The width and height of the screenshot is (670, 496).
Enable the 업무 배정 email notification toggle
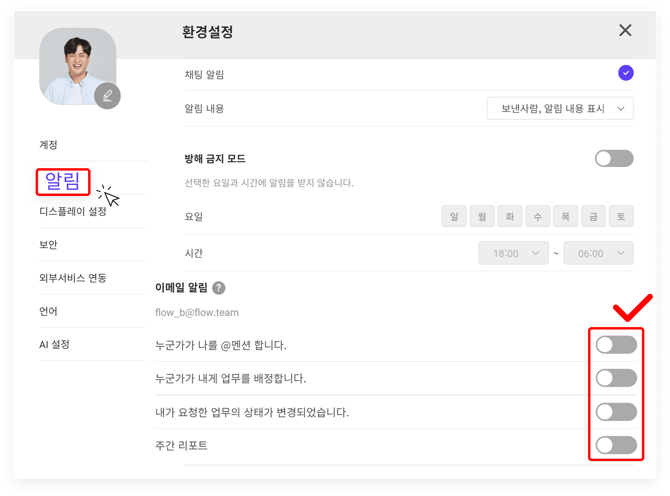click(615, 378)
